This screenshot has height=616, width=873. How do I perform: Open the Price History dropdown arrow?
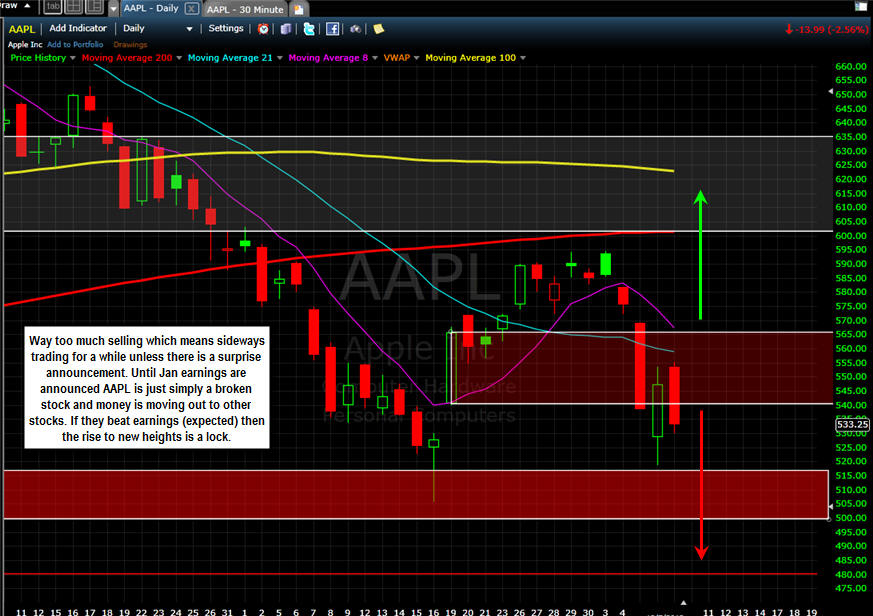[x=74, y=58]
